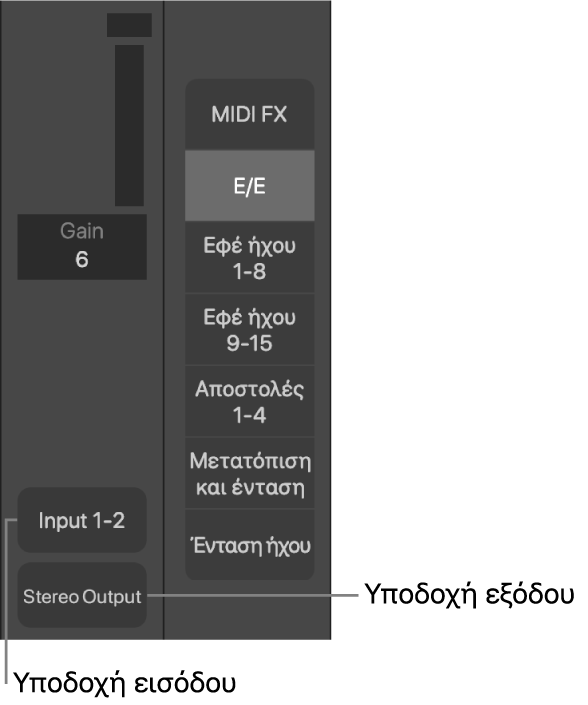Open the Input 1-2 slot
Image resolution: width=588 pixels, height=705 pixels.
pyautogui.click(x=82, y=520)
